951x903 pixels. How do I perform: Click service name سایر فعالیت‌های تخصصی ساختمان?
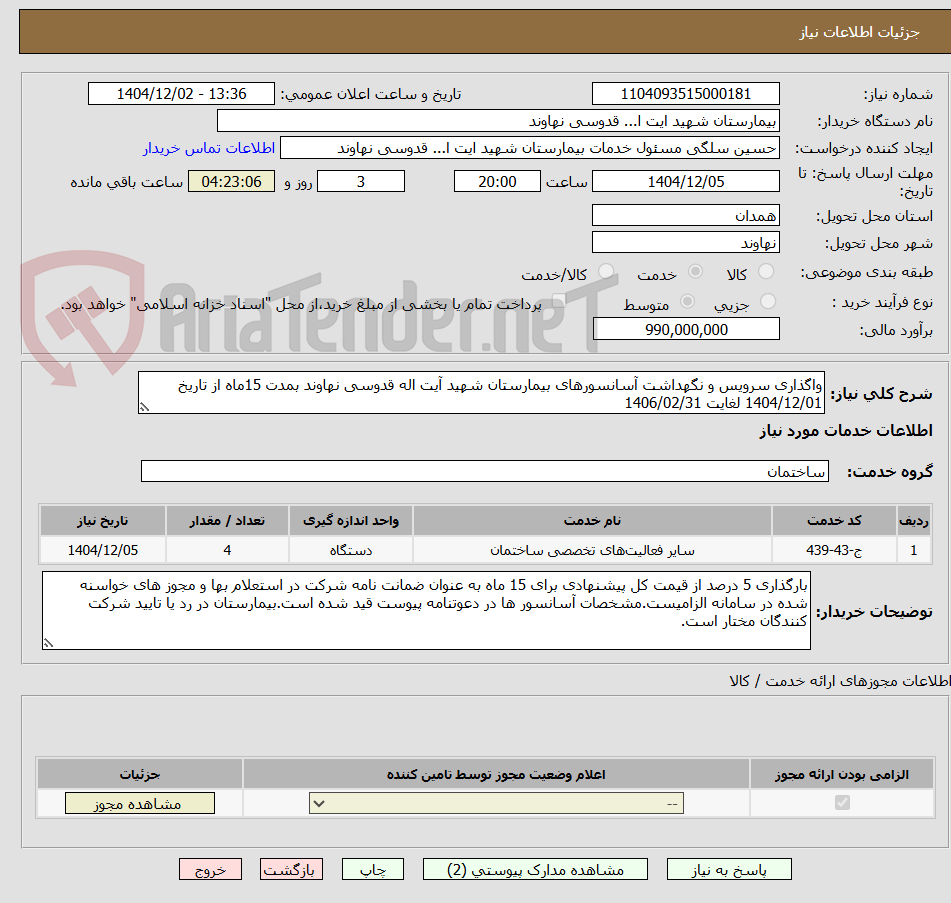[x=592, y=550]
